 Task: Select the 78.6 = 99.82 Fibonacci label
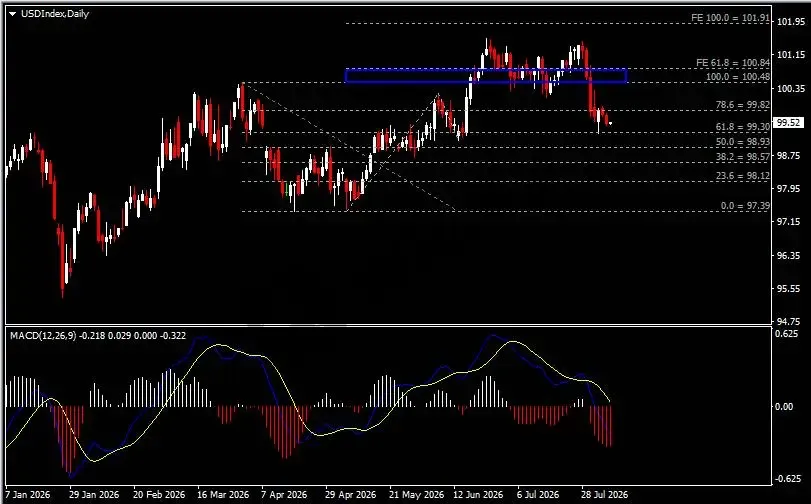tap(743, 105)
